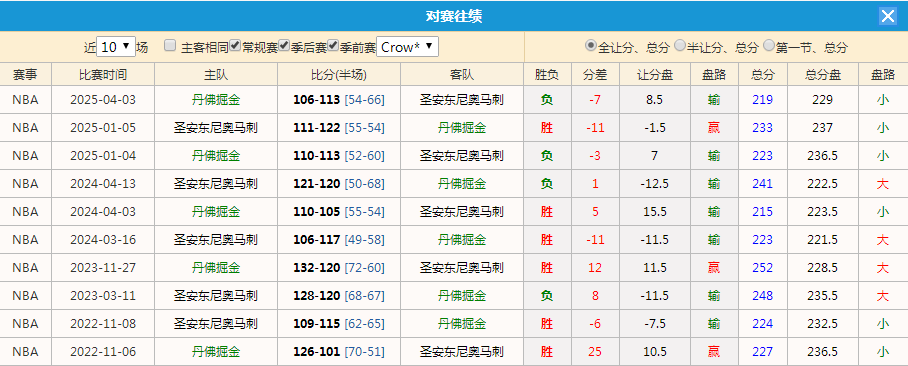The height and width of the screenshot is (366, 908).
Task: Click score 110-113 on 2025-01-04
Action: pos(316,156)
